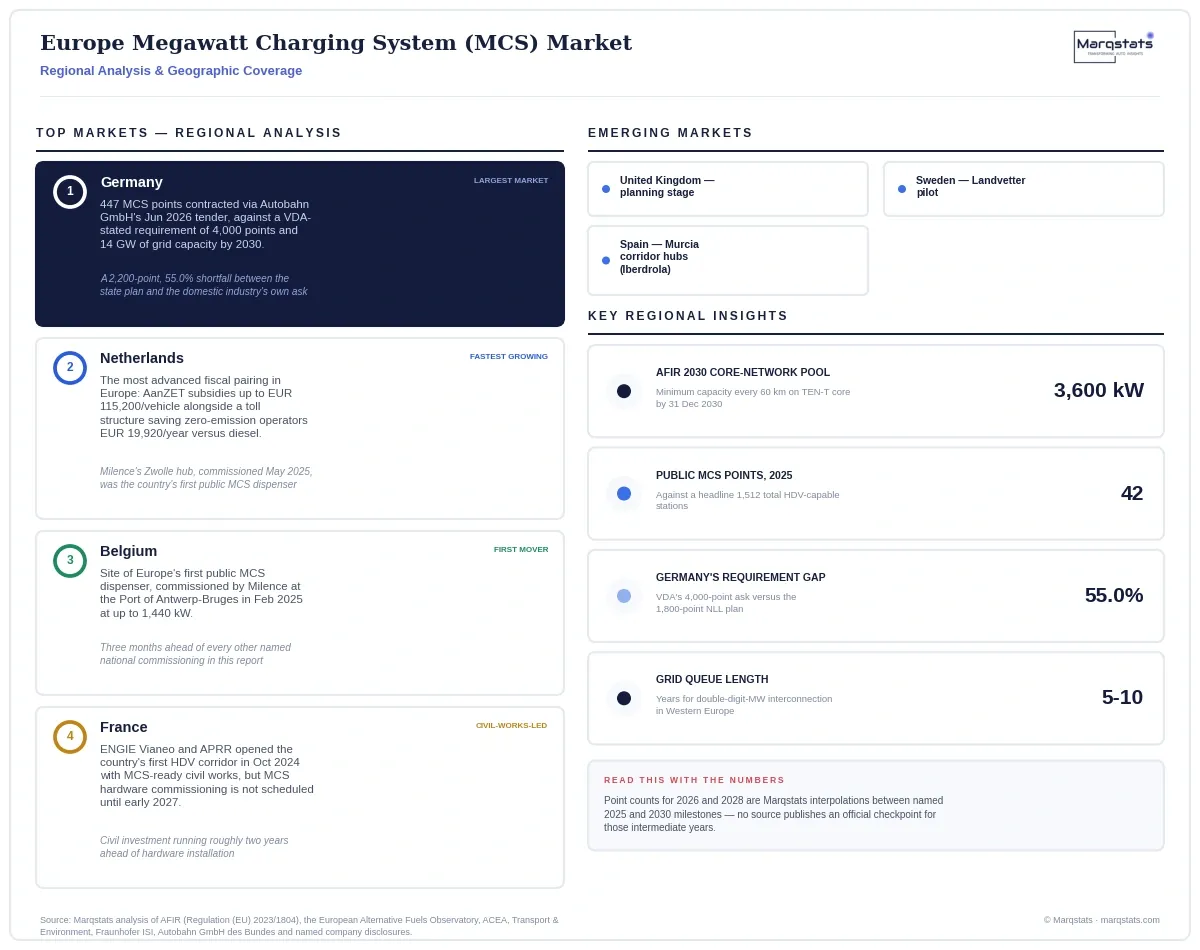The image size is (1200, 950).
Task: Click the Three months ahead italic note
Action: click(x=196, y=654)
